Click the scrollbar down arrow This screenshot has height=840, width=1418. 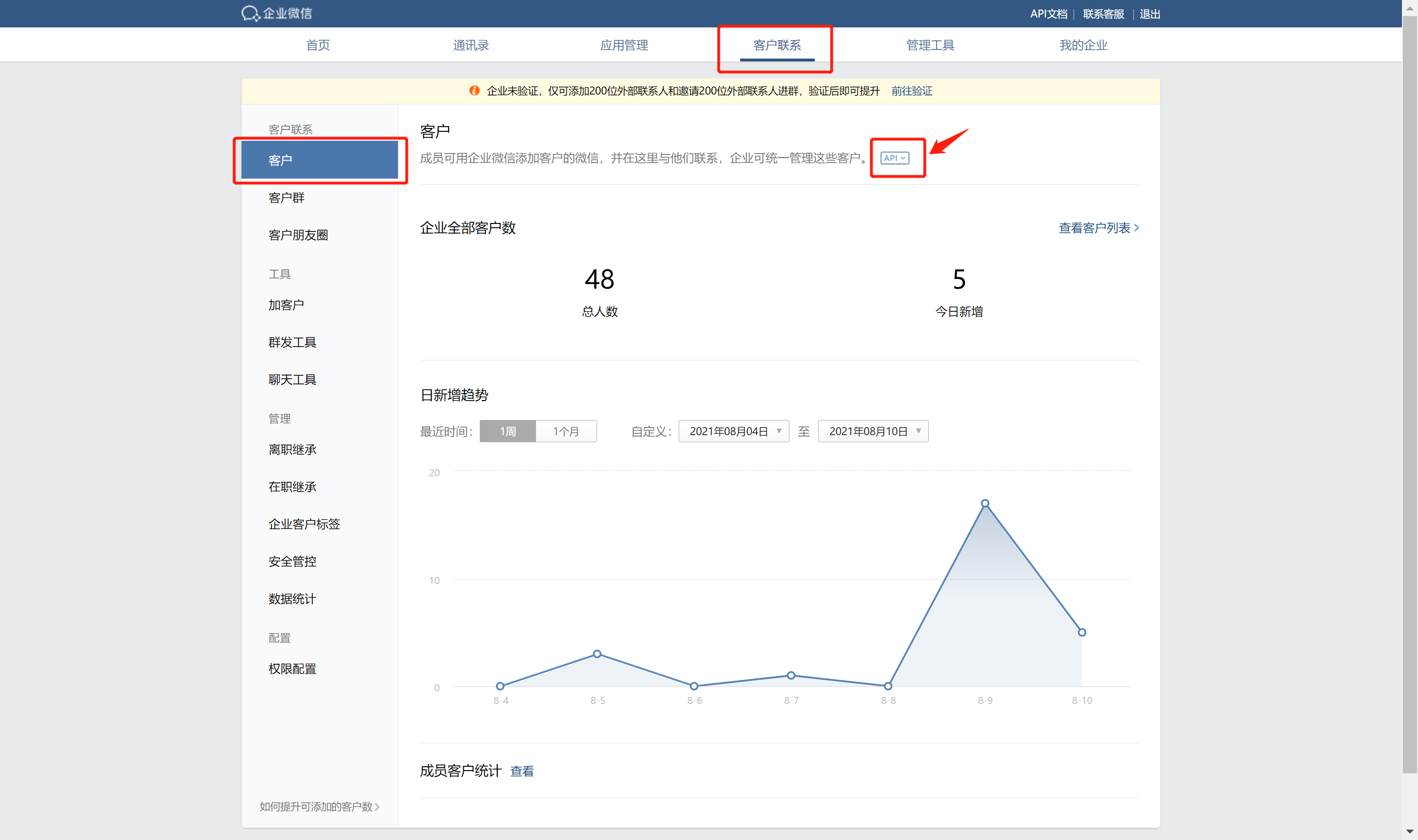[1409, 831]
